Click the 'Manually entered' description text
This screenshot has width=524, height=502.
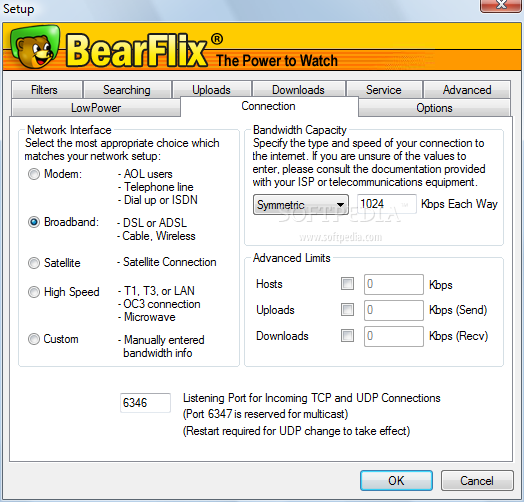164,340
